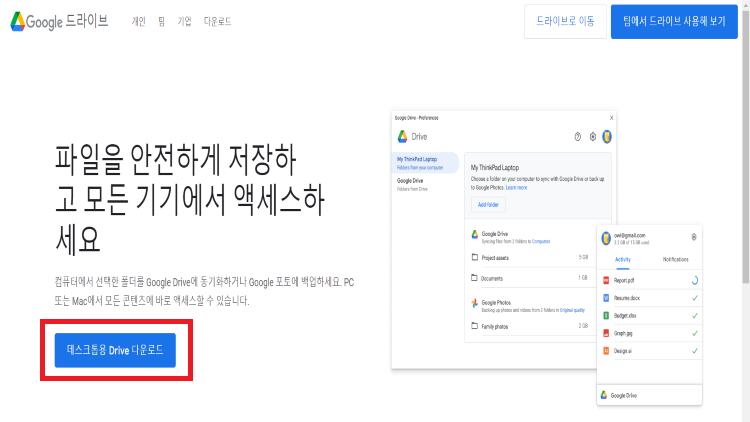
Task: Click 팀에서 드라이브 사용해 보기 button
Action: click(674, 21)
